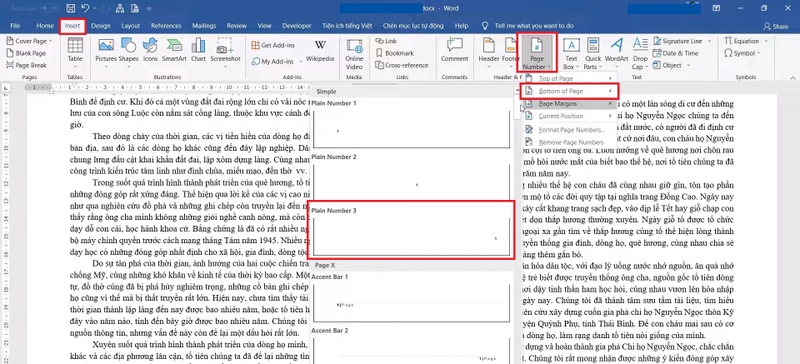The height and width of the screenshot is (364, 800).
Task: Open the Quick Parts menu
Action: point(593,54)
